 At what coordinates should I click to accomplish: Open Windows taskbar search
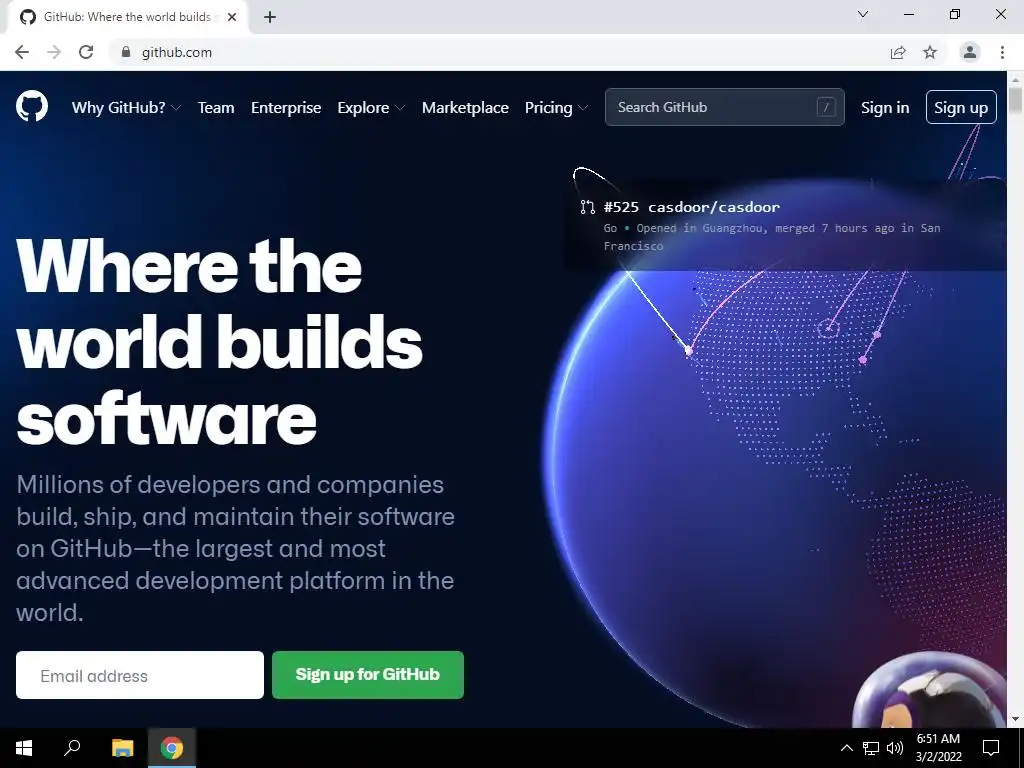click(72, 748)
